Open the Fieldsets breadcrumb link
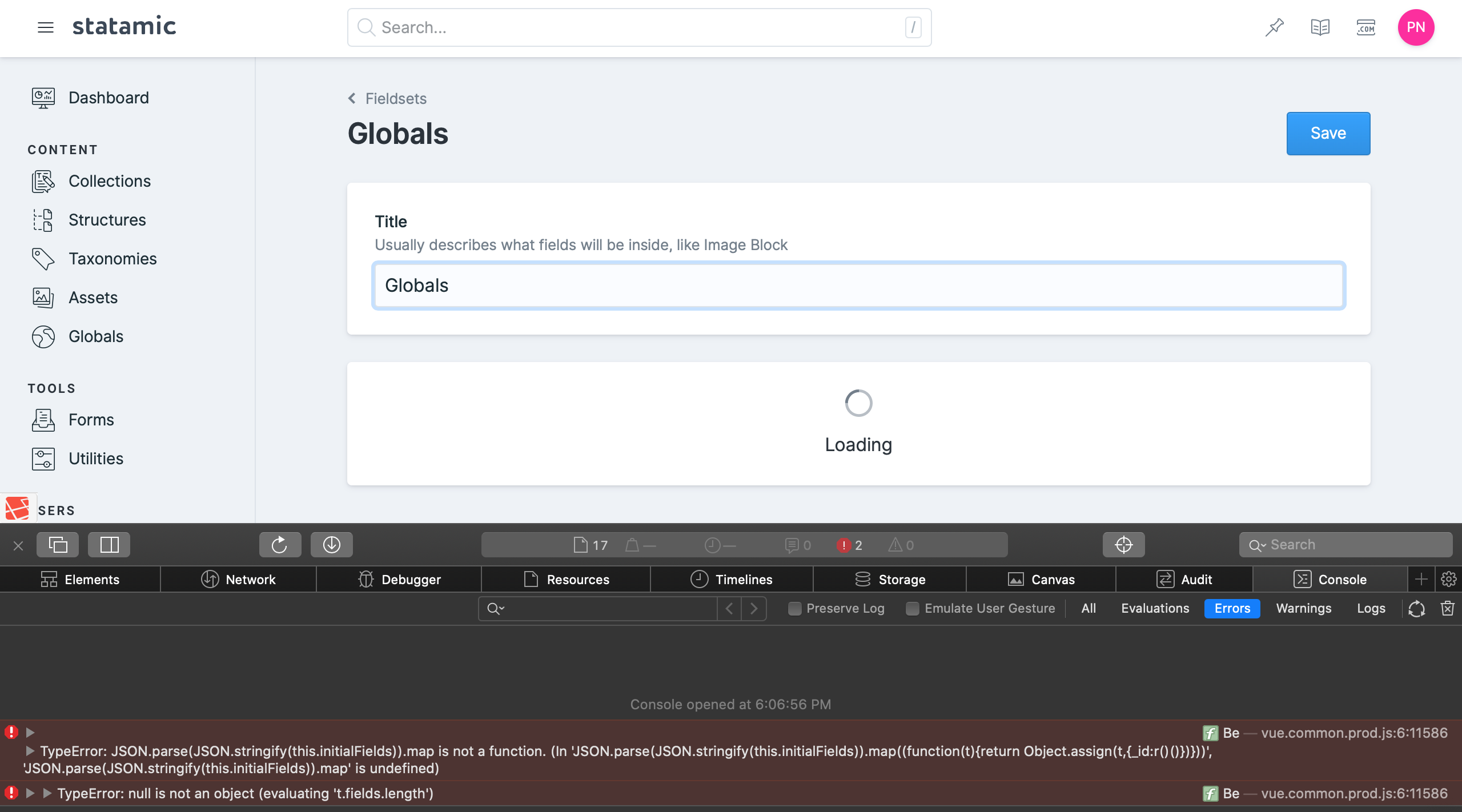Image resolution: width=1462 pixels, height=812 pixels. (x=396, y=98)
